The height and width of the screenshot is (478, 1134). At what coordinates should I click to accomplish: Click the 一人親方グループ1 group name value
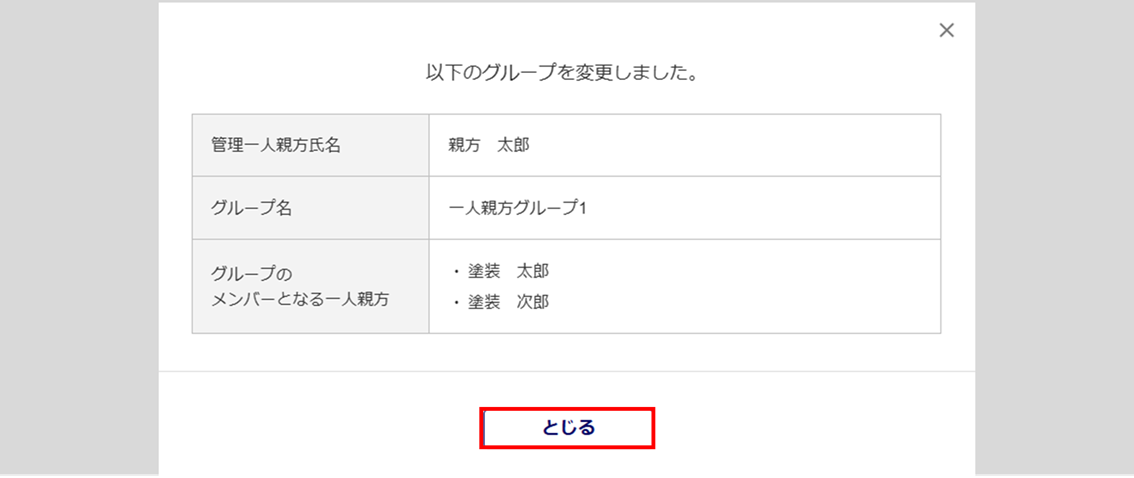coord(517,208)
